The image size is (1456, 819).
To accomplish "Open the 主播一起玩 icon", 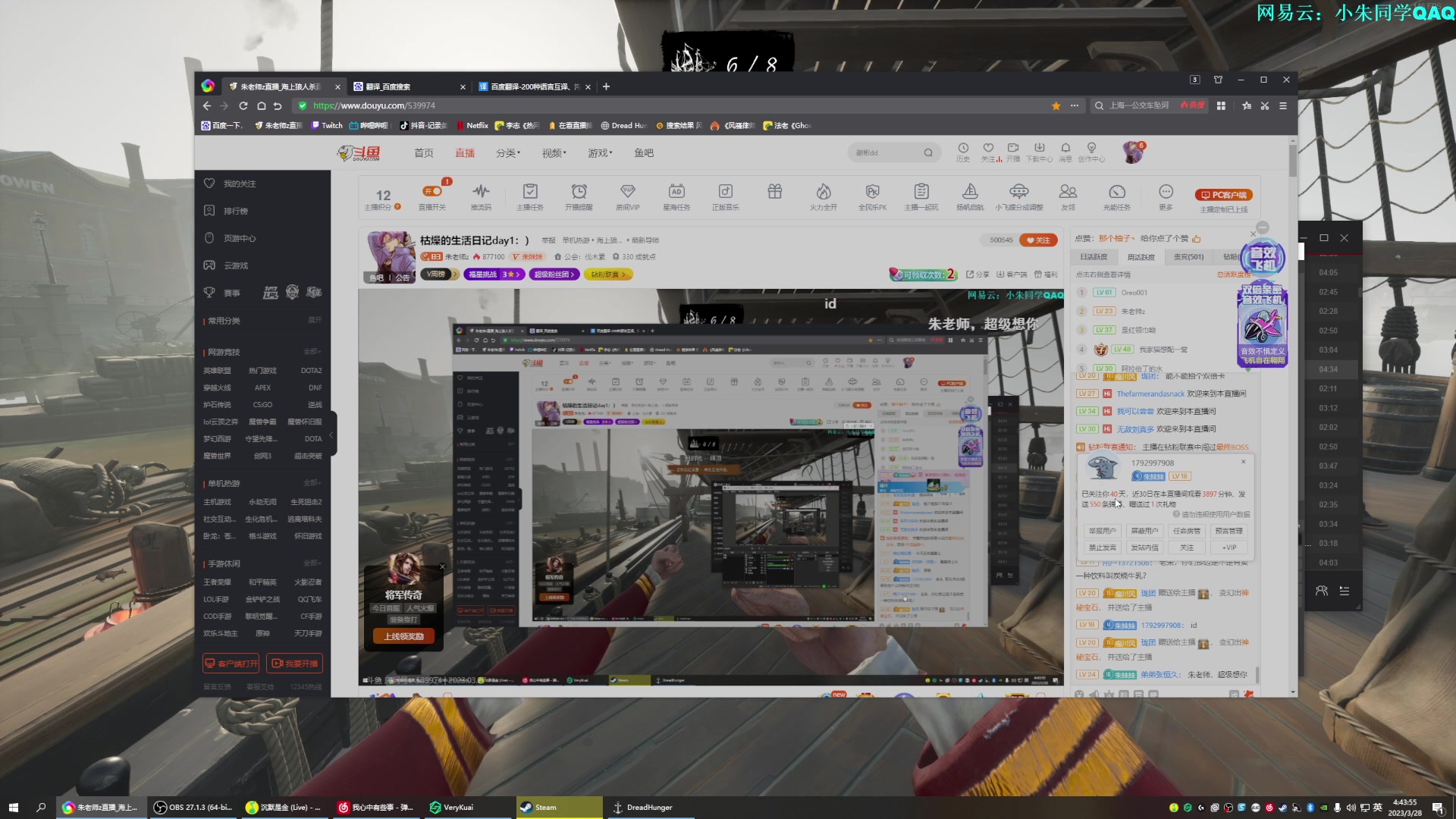I will [x=921, y=196].
